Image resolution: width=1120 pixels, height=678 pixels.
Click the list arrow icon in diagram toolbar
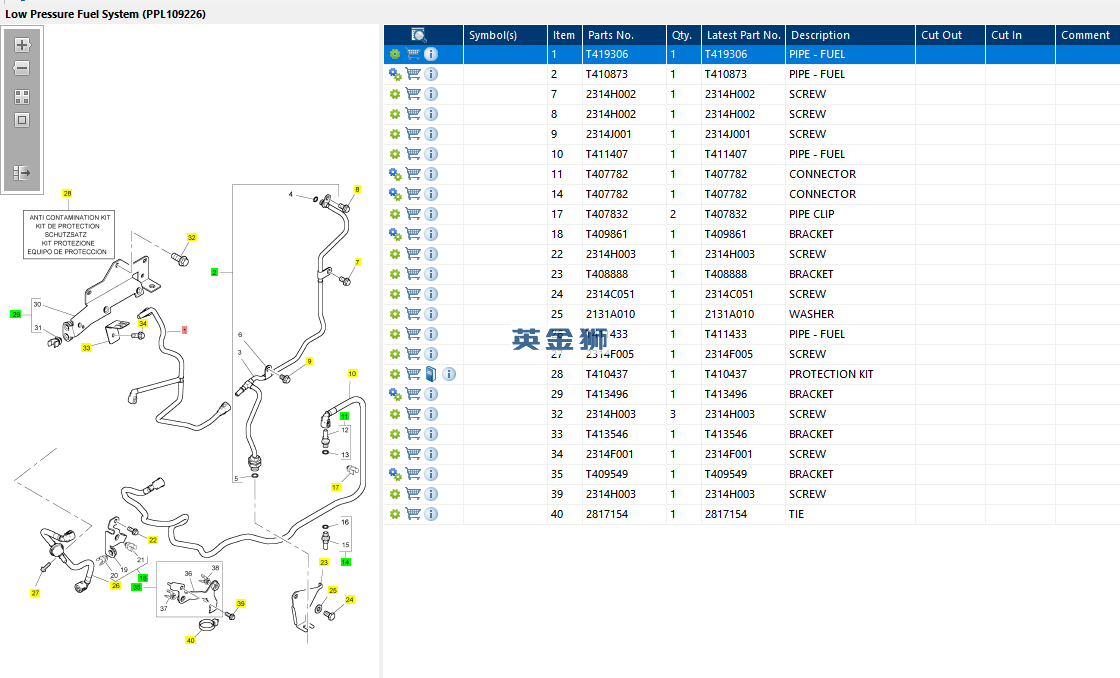coord(22,173)
